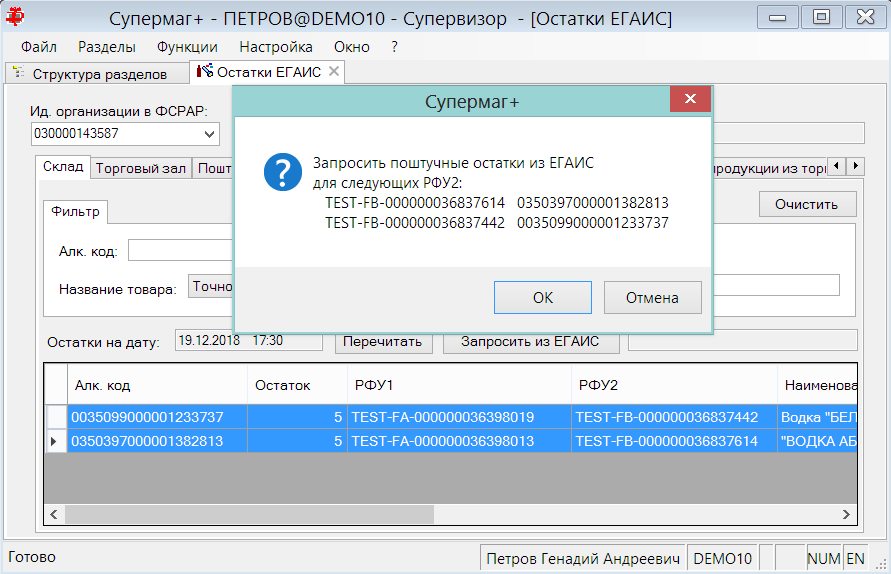Screen dimensions: 891x574
Task: Click the table scrollbar left arrow
Action: 54,514
